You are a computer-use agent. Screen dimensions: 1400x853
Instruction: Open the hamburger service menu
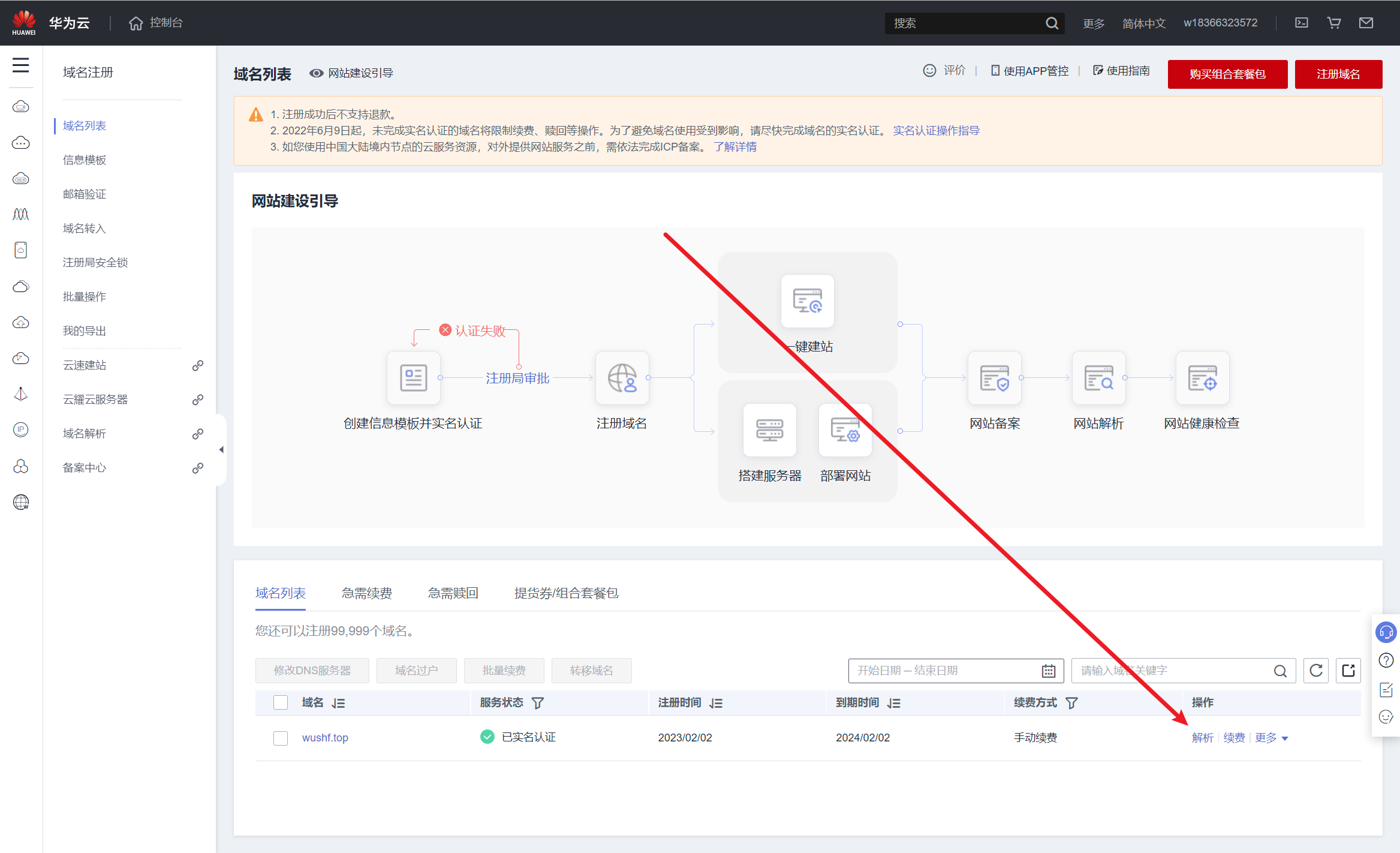[21, 65]
